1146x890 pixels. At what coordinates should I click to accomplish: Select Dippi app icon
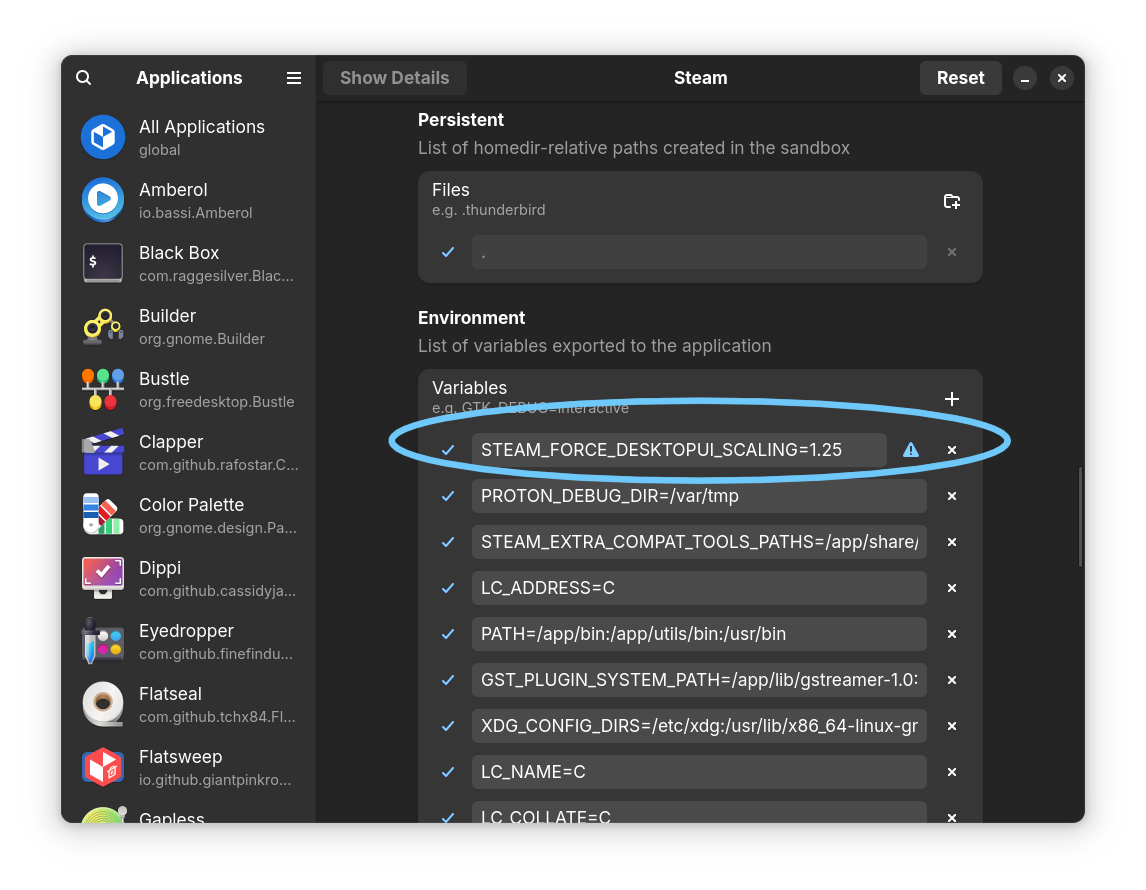tap(103, 578)
